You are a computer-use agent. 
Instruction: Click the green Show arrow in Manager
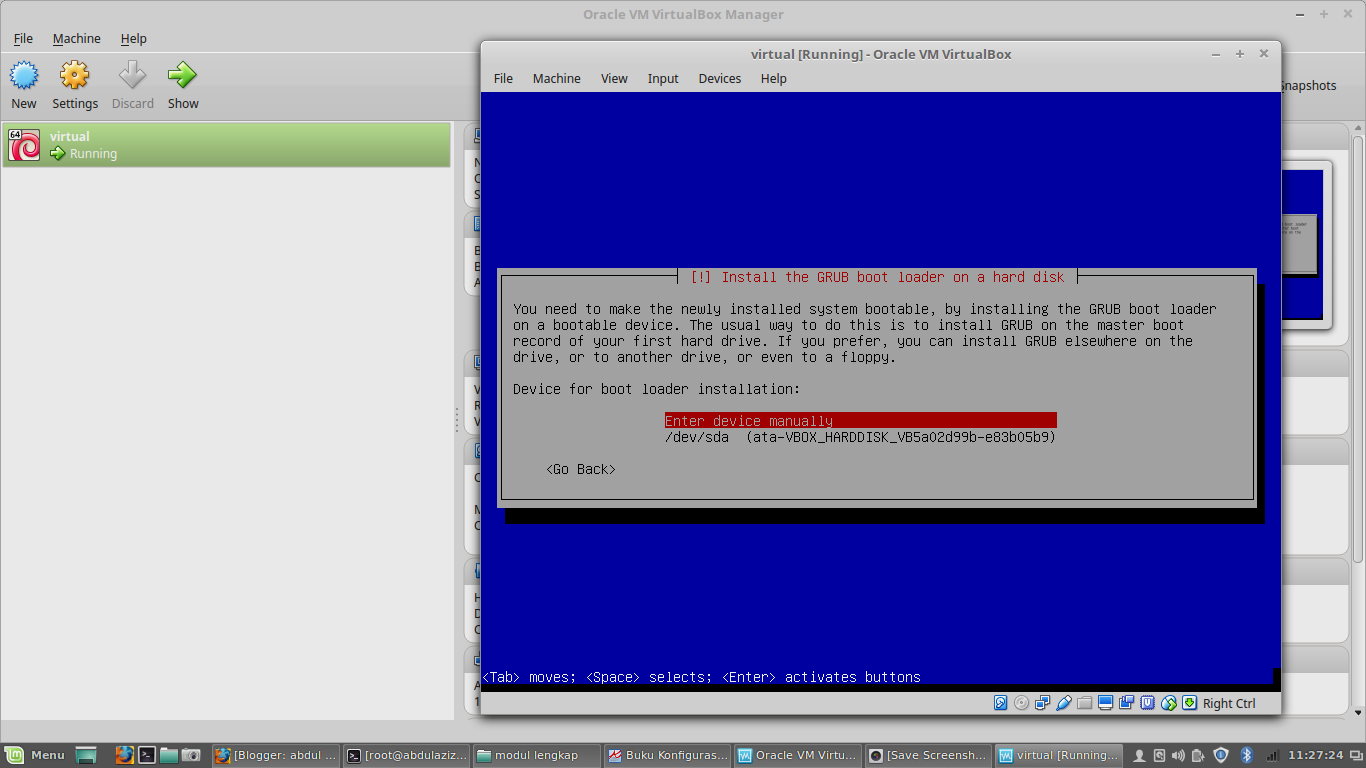(x=182, y=75)
